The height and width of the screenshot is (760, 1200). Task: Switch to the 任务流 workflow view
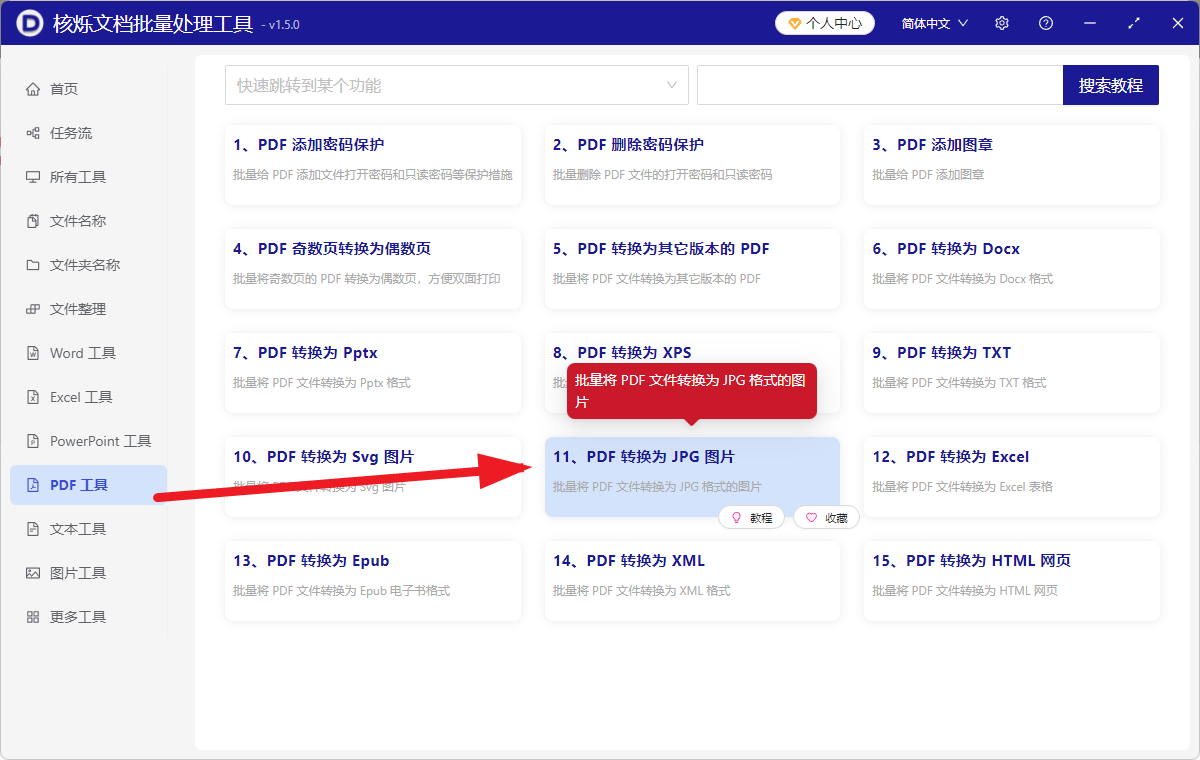[x=78, y=132]
